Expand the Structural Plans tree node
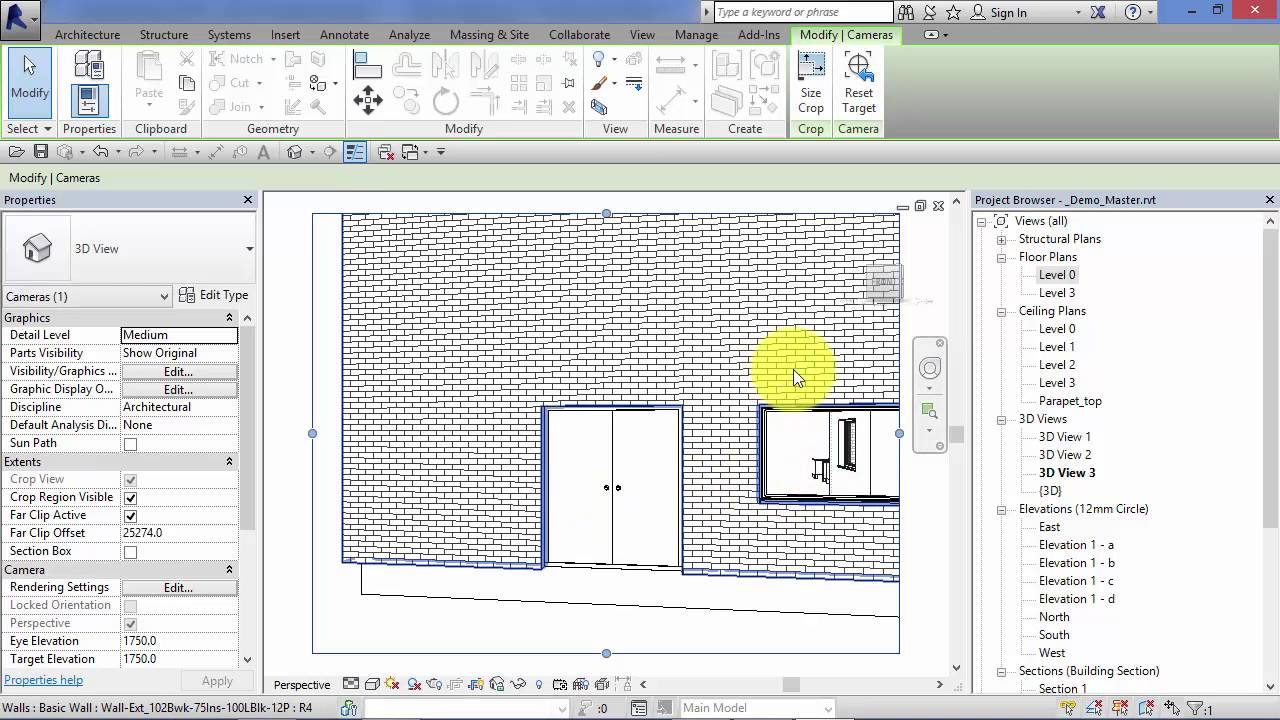The width and height of the screenshot is (1280, 720). [1001, 240]
